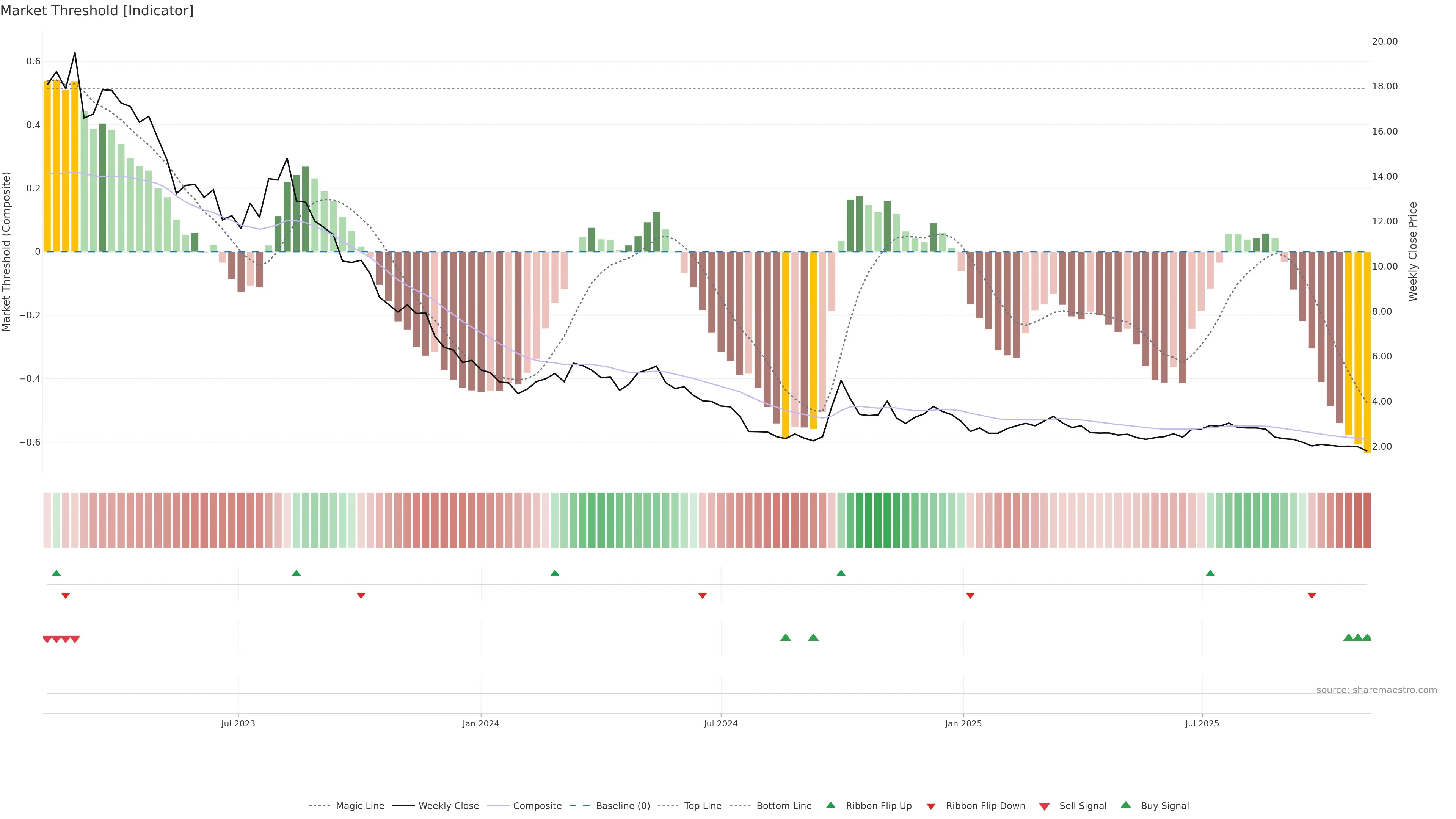The width and height of the screenshot is (1456, 819).
Task: Click the Weekly Close Price axis title
Action: coord(1412,251)
